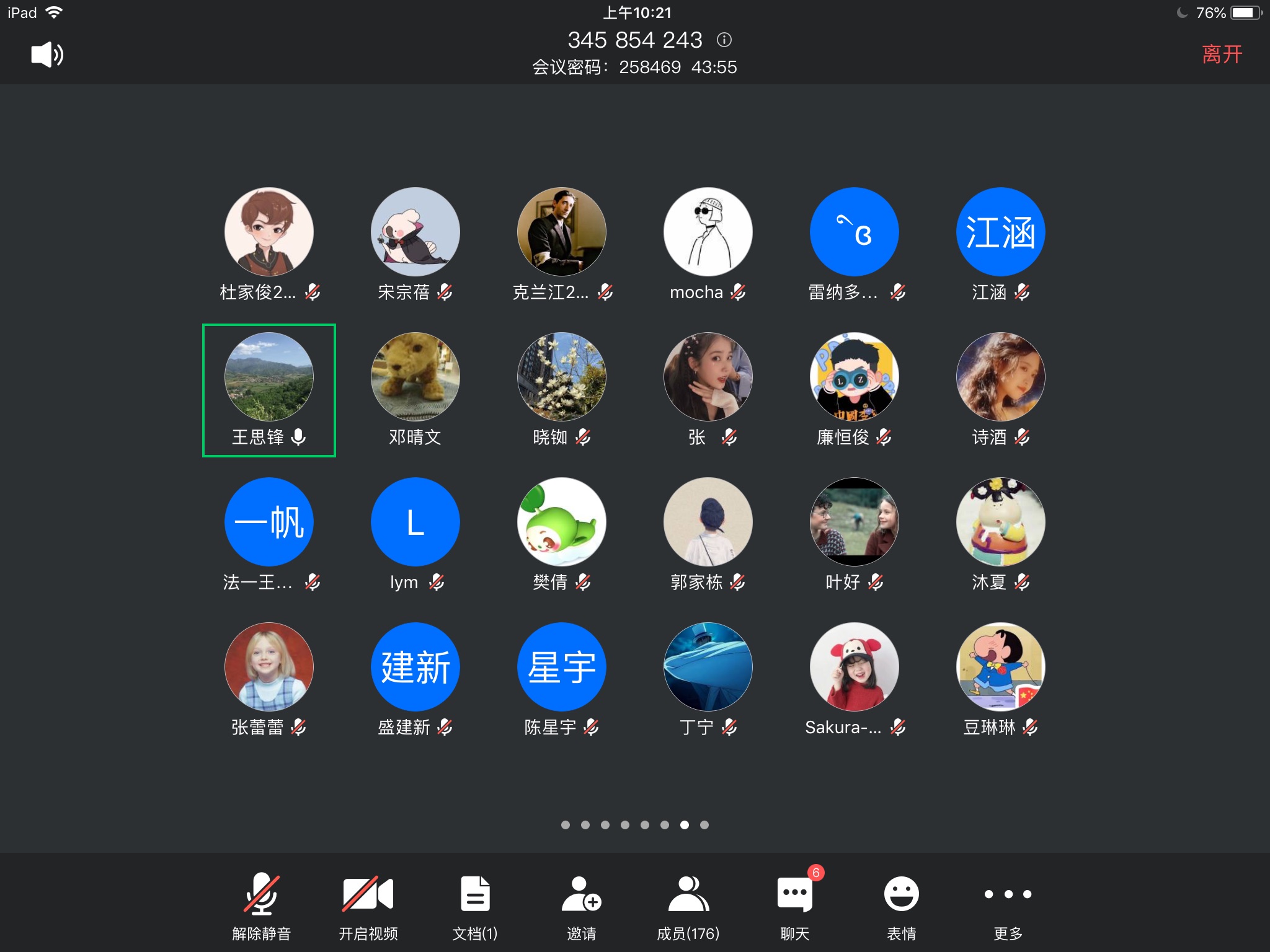
Task: Go to the first page dot
Action: pyautogui.click(x=566, y=825)
